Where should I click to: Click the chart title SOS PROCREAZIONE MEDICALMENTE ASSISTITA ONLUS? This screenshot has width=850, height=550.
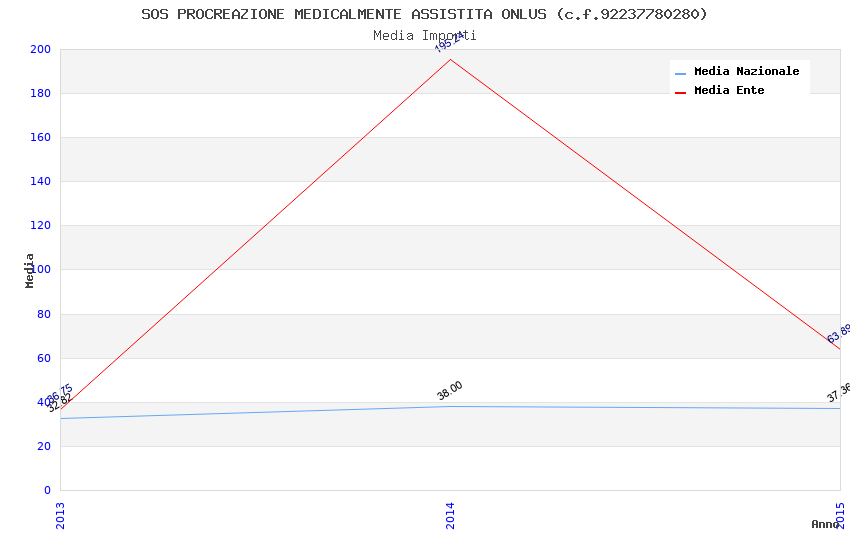coord(424,14)
